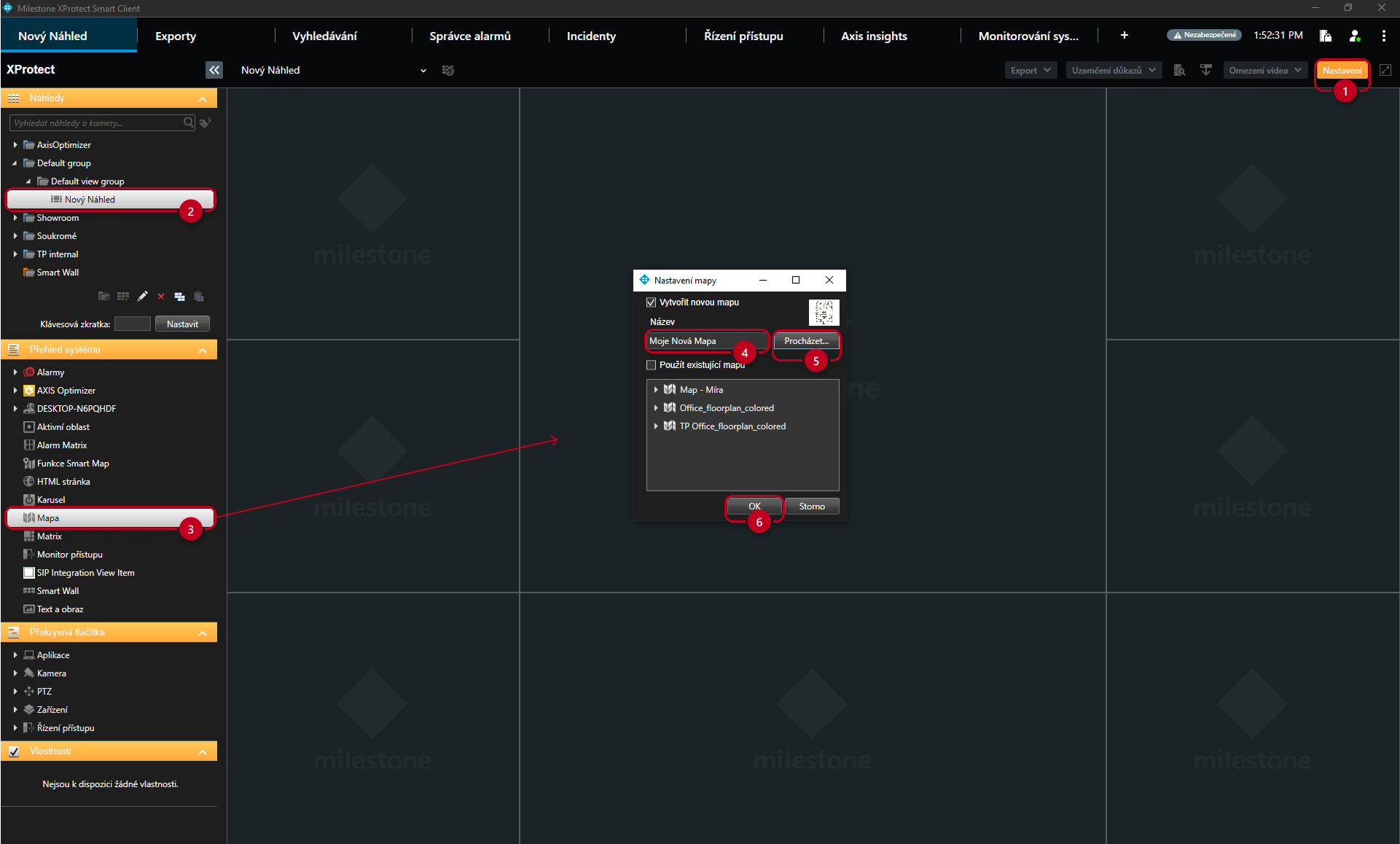Select Mapa item in system overview
1400x844 pixels.
(x=110, y=518)
